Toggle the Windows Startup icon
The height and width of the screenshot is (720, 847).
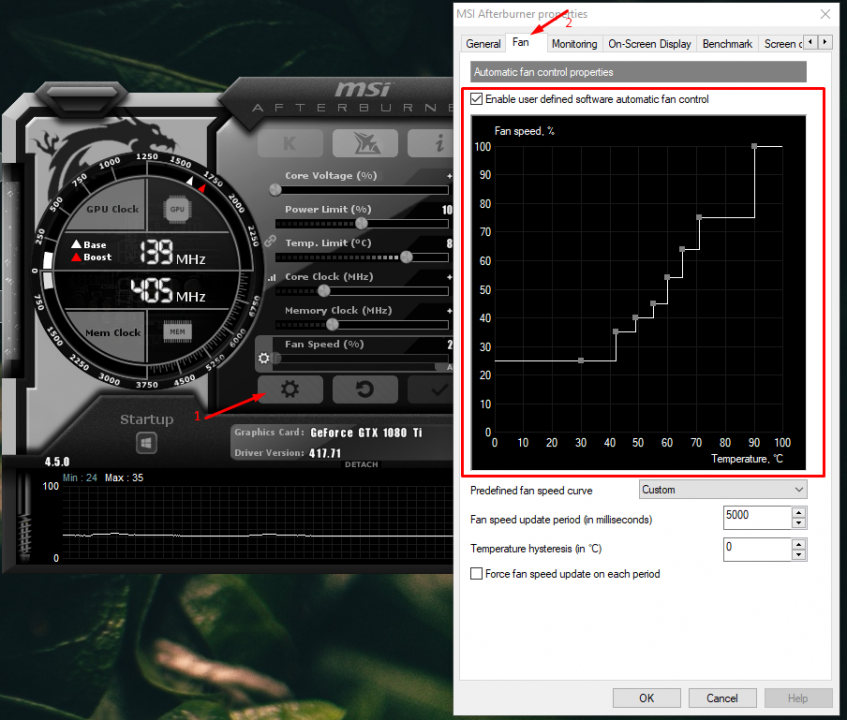coord(146,443)
